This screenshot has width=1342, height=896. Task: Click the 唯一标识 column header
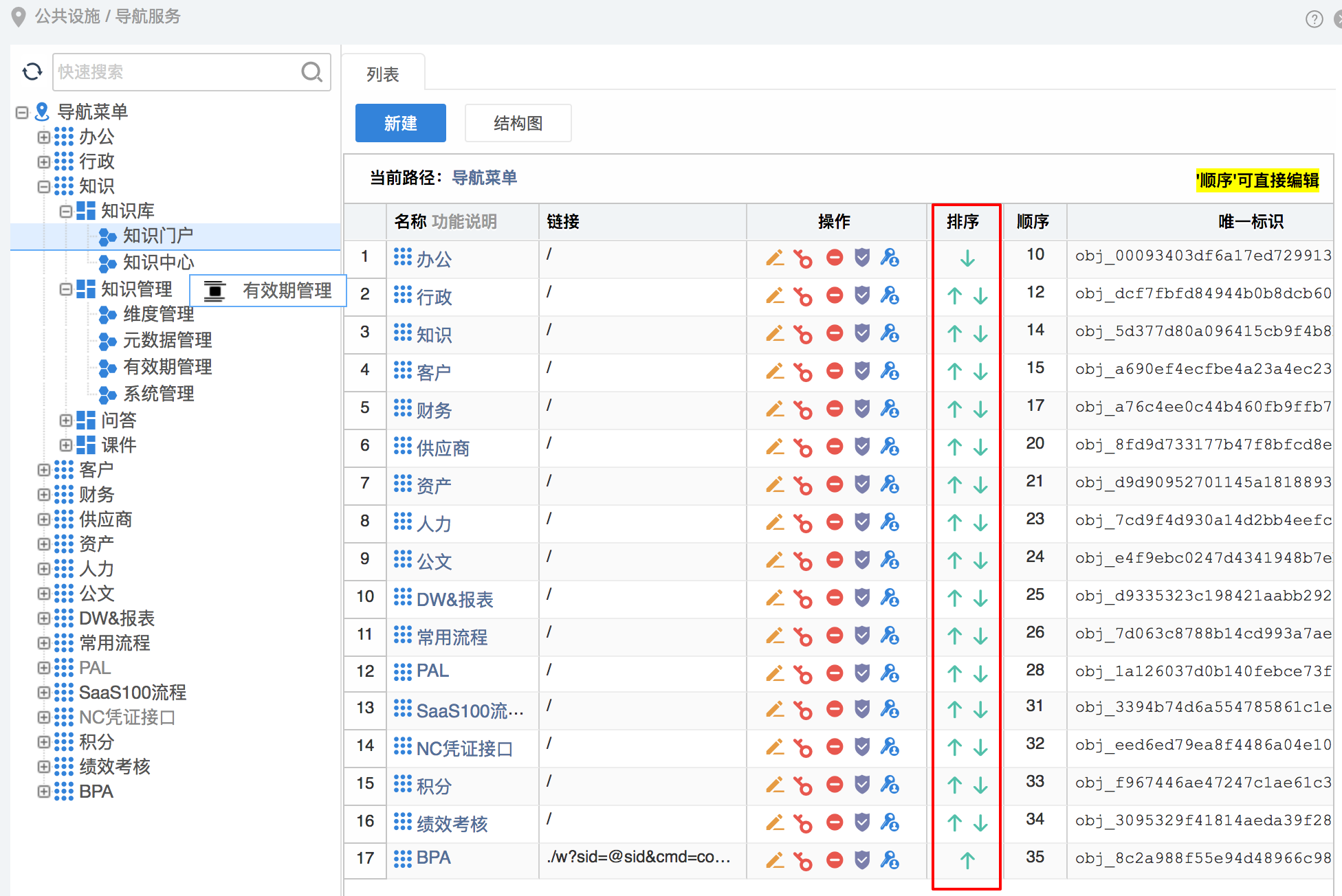click(1251, 221)
